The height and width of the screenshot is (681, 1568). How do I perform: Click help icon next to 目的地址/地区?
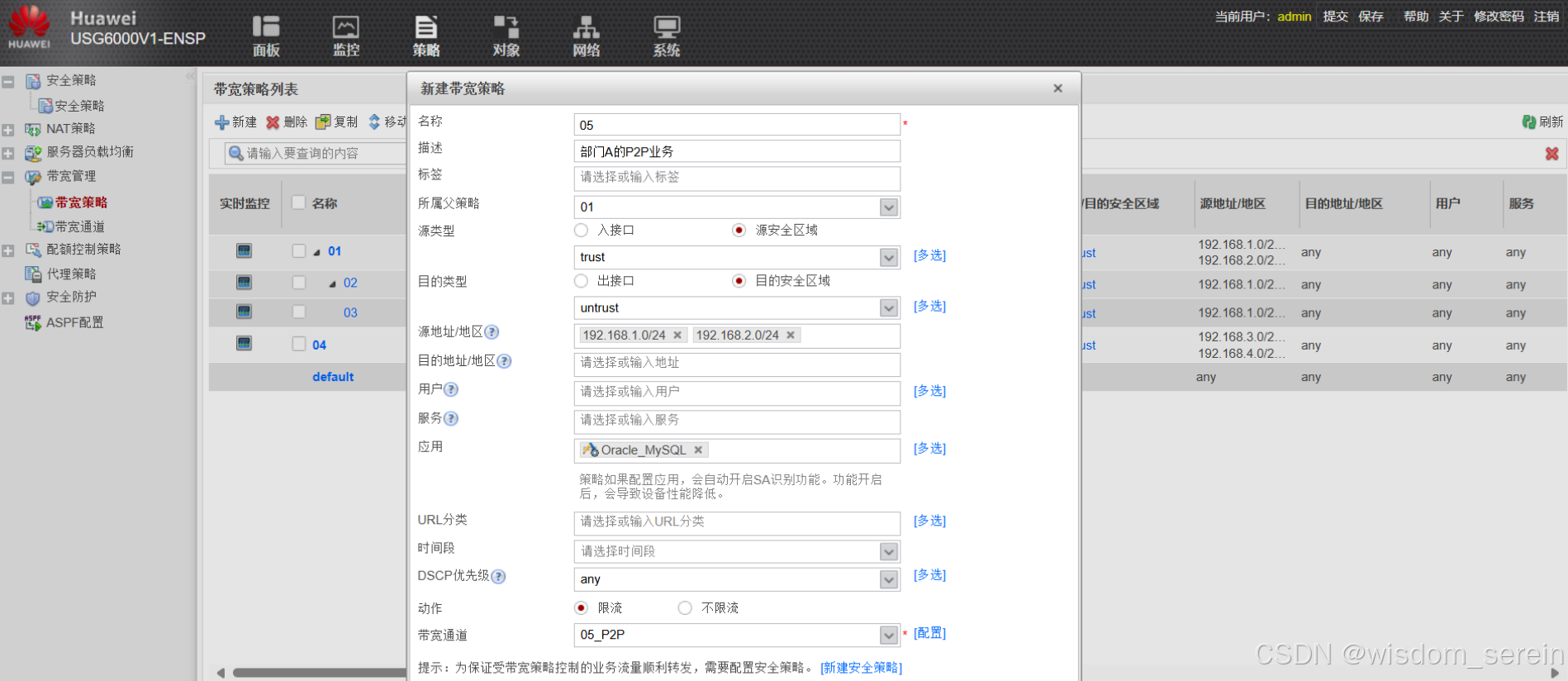click(504, 361)
